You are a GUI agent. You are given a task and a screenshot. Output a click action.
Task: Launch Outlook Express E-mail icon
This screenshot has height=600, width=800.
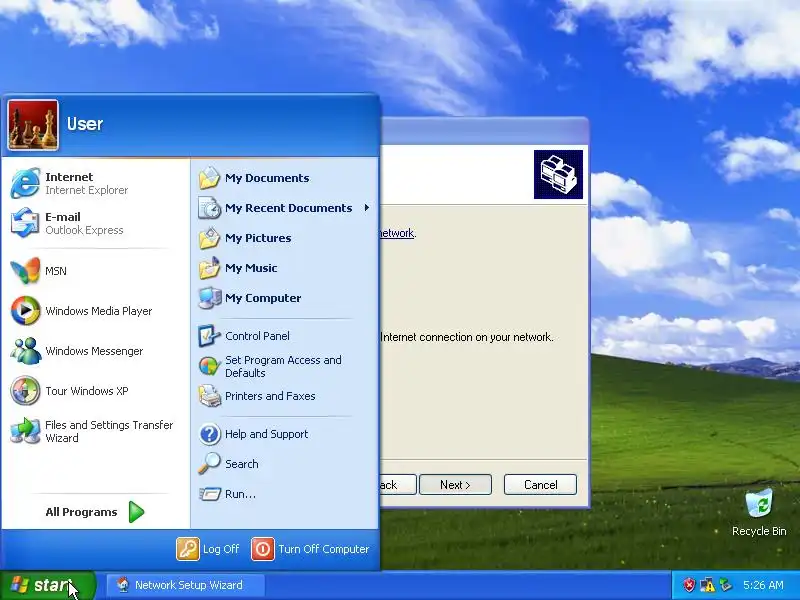pos(25,223)
